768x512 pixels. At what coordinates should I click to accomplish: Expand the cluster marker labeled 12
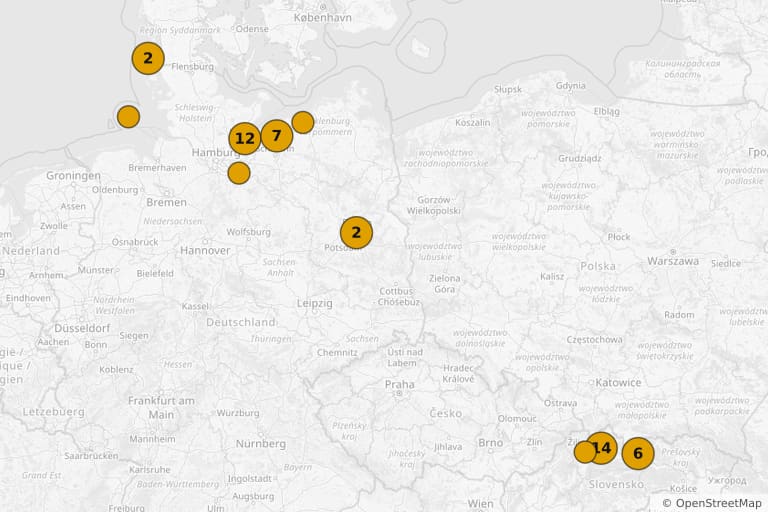point(245,139)
